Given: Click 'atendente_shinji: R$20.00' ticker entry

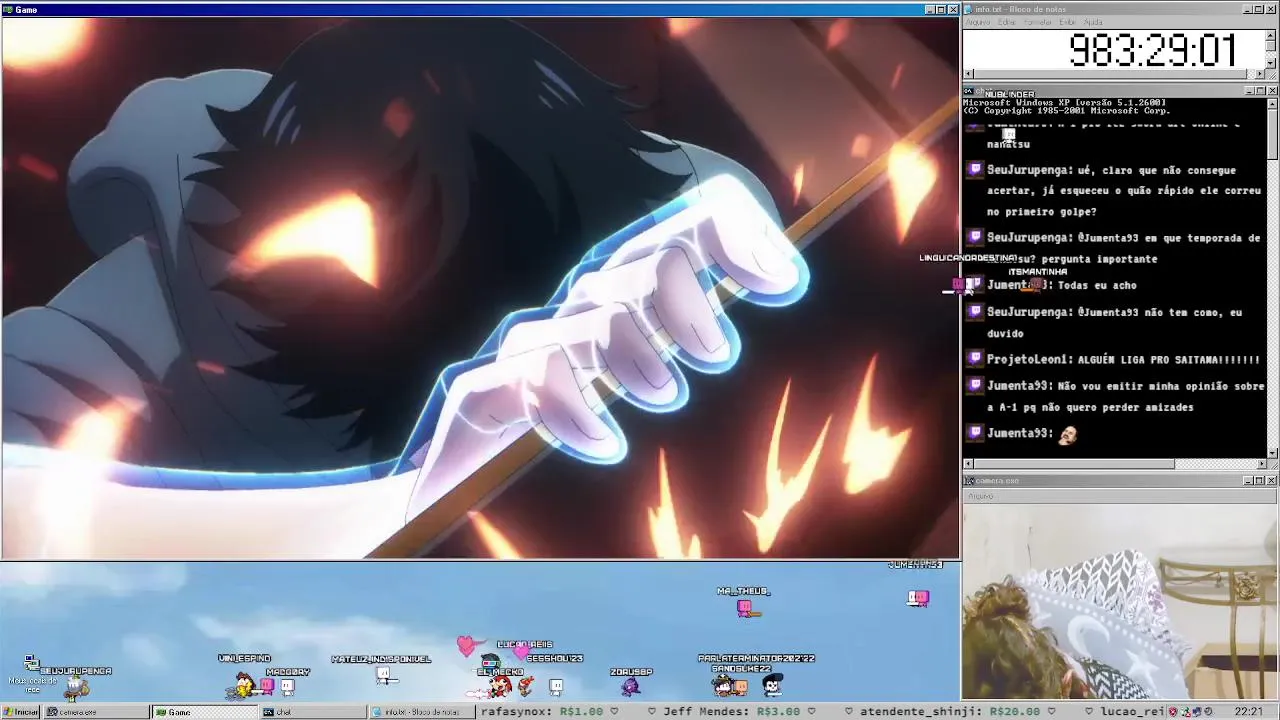Looking at the screenshot, I should 950,712.
